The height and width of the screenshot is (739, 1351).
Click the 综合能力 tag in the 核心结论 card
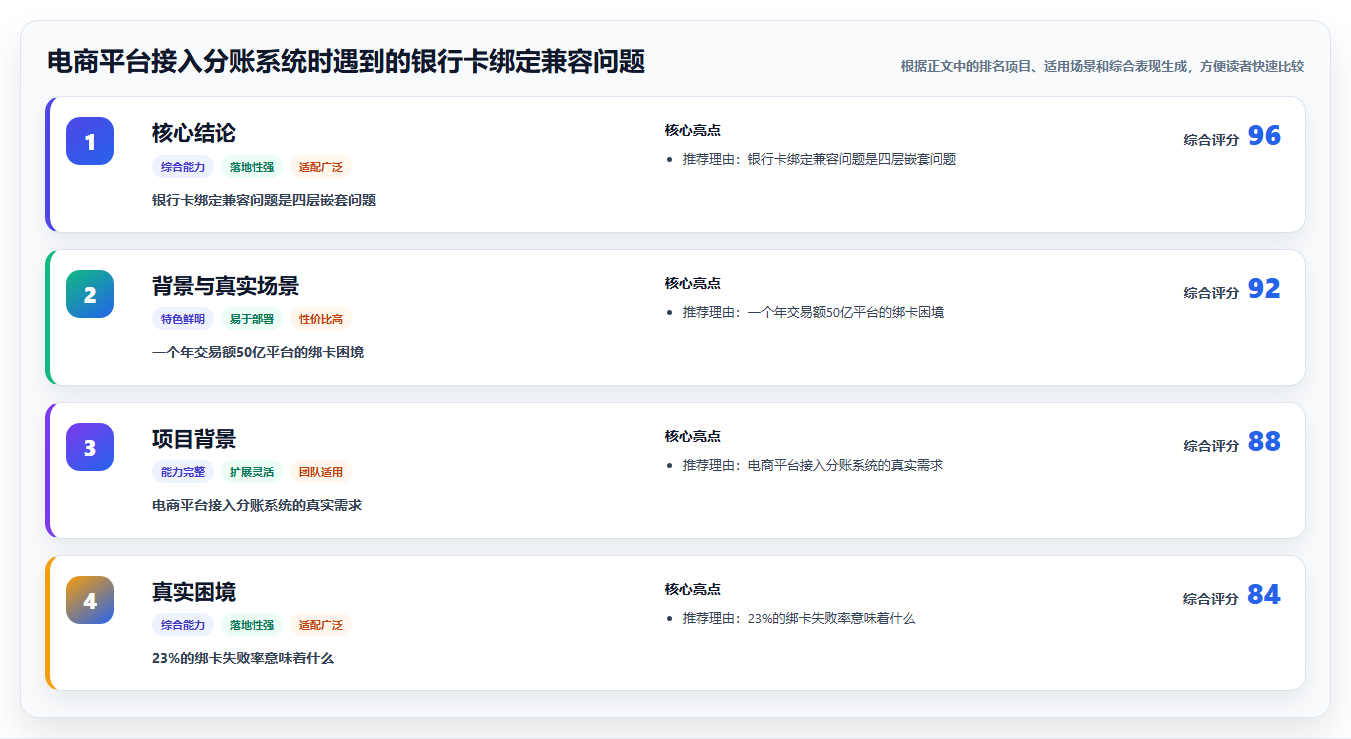[183, 167]
